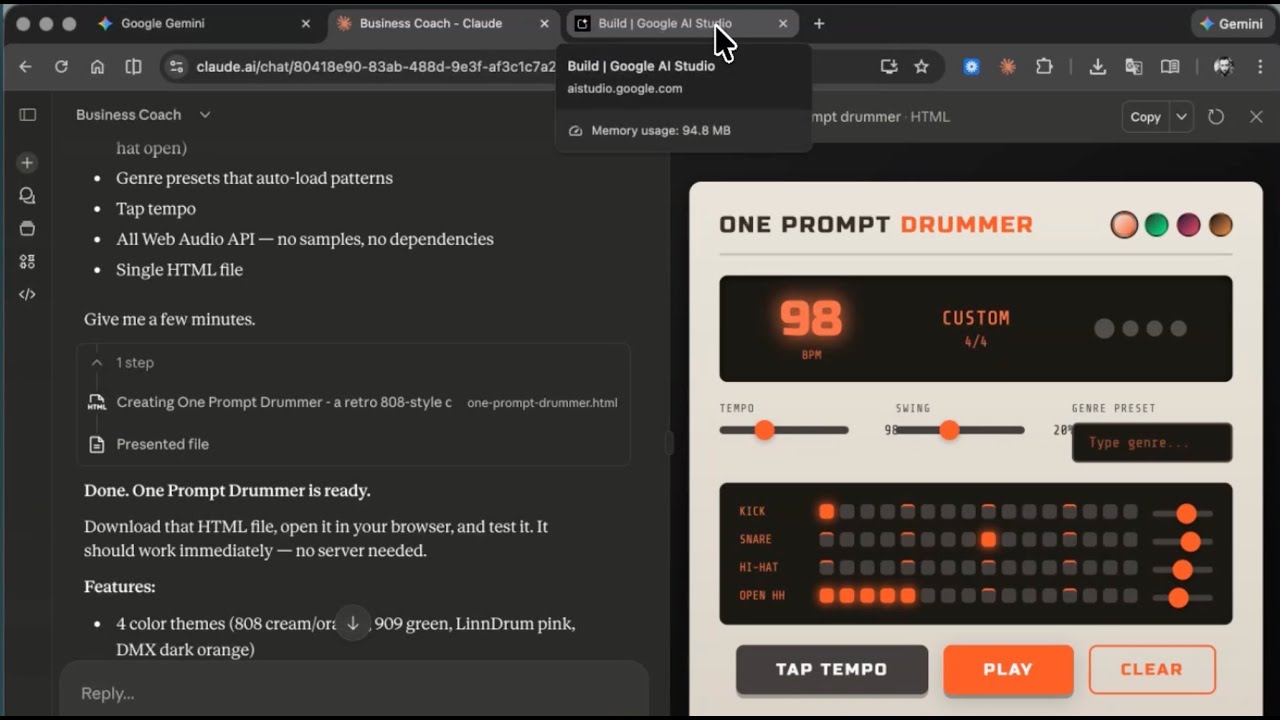The image size is (1280, 720).
Task: Go back using browser back arrow
Action: coord(26,66)
